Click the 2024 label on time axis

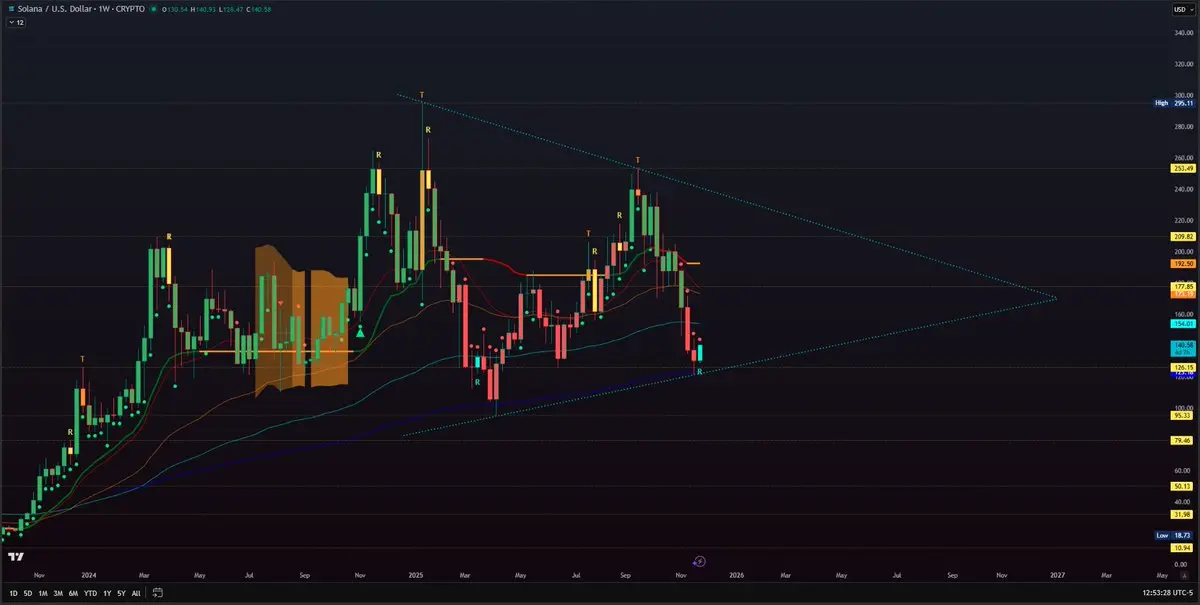pyautogui.click(x=88, y=575)
